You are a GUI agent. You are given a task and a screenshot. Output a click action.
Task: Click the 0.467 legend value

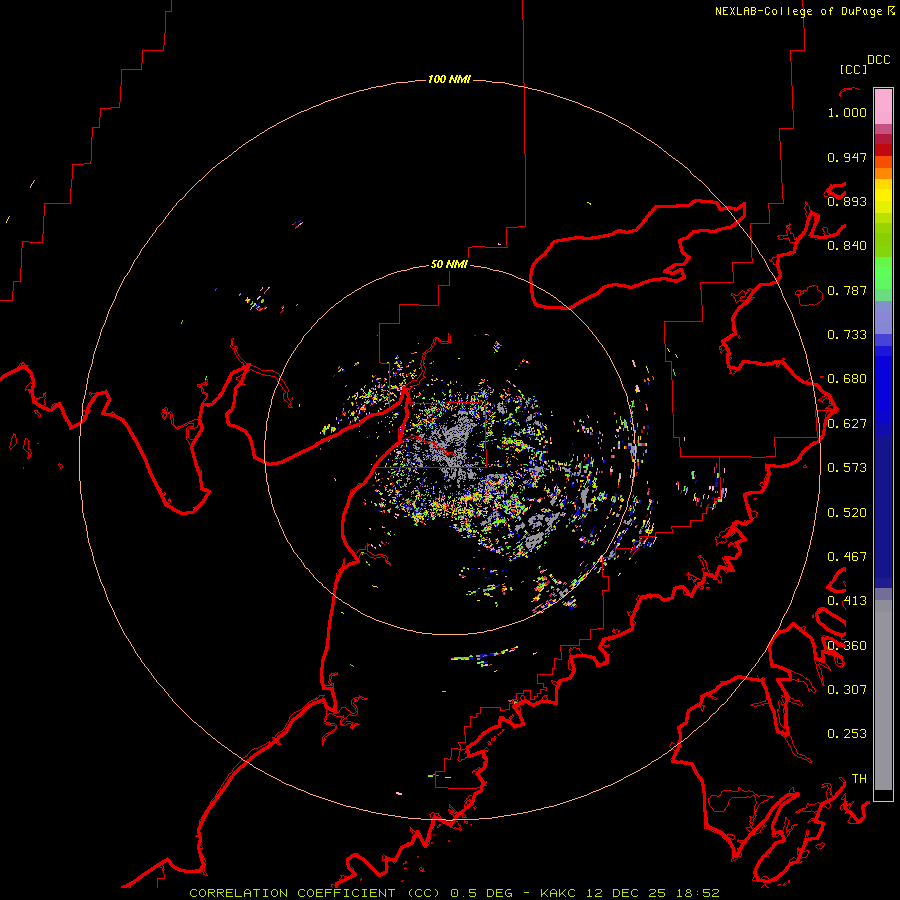847,557
